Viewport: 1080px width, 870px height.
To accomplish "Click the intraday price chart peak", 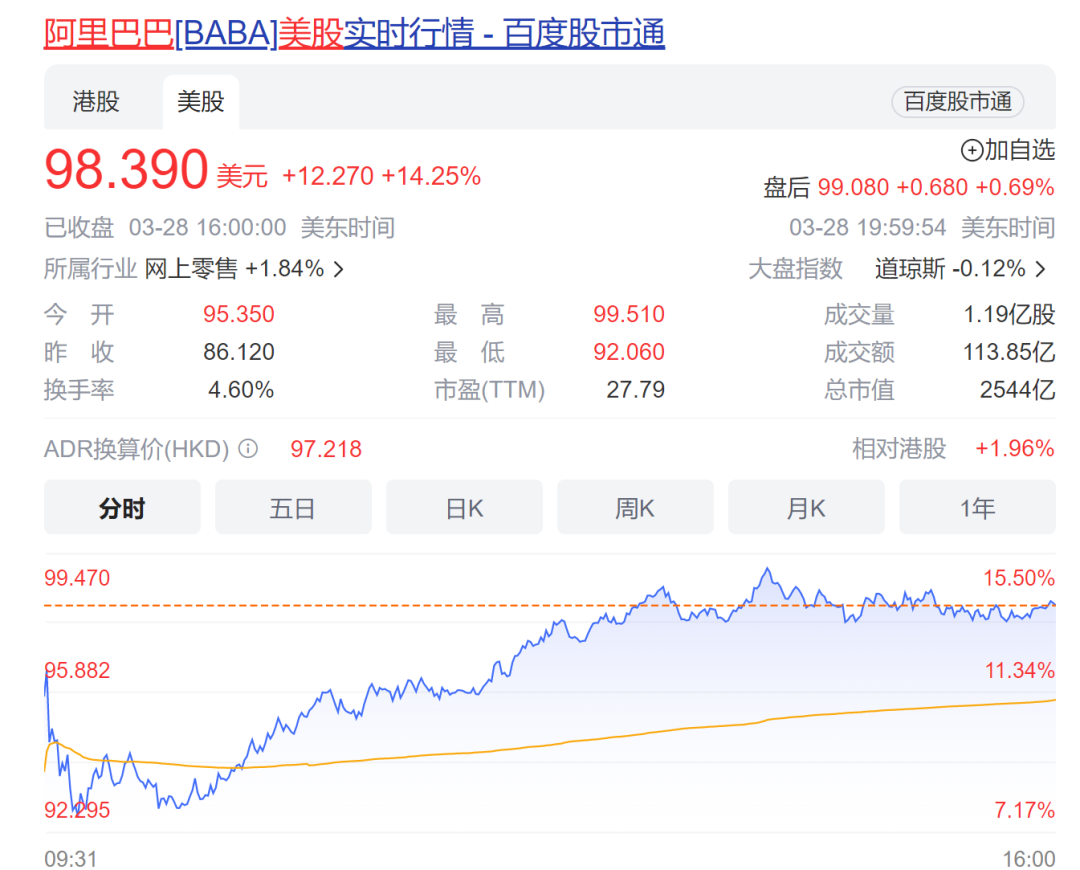I will pos(767,570).
